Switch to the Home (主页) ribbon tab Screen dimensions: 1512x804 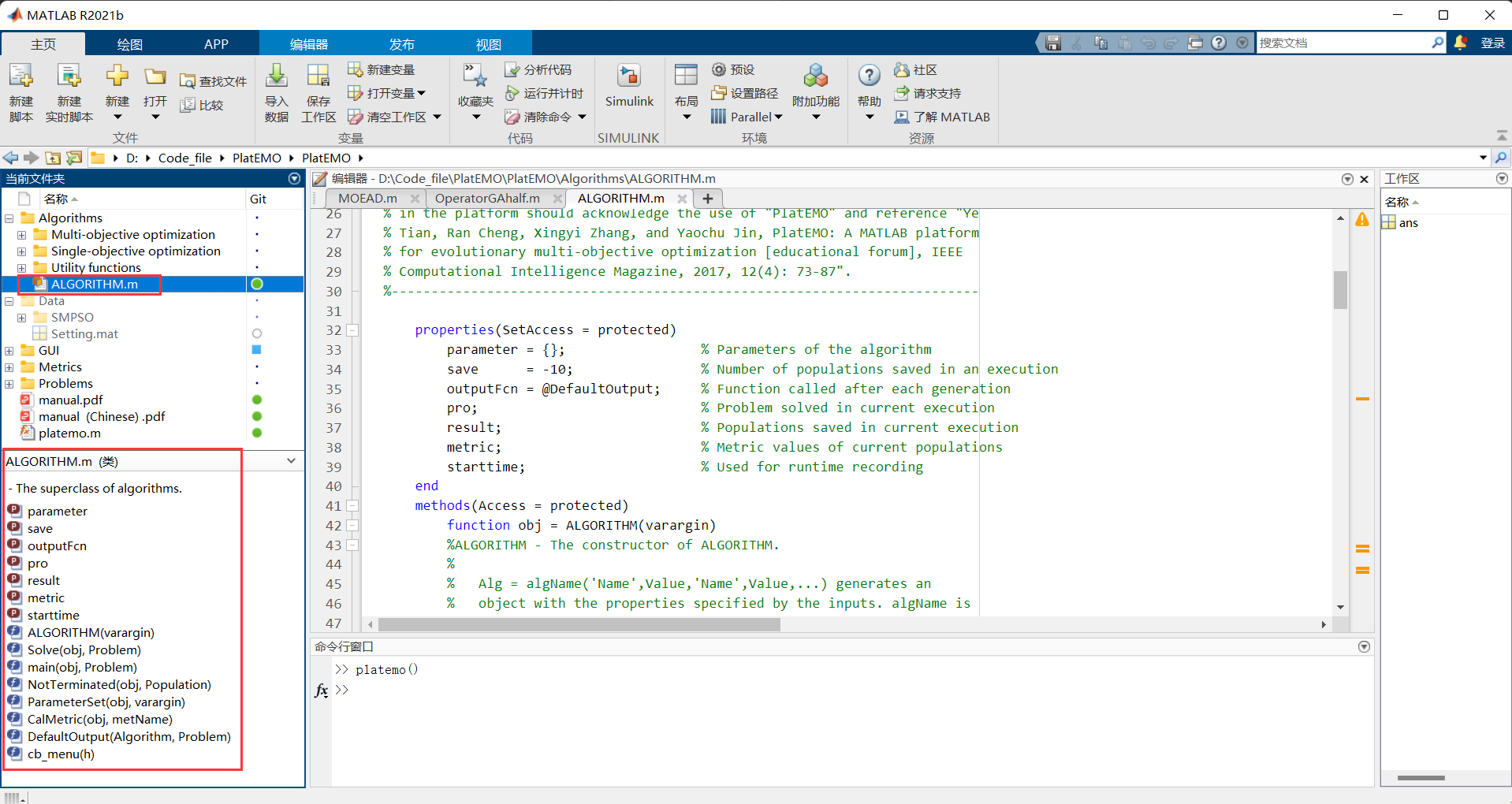coord(43,44)
